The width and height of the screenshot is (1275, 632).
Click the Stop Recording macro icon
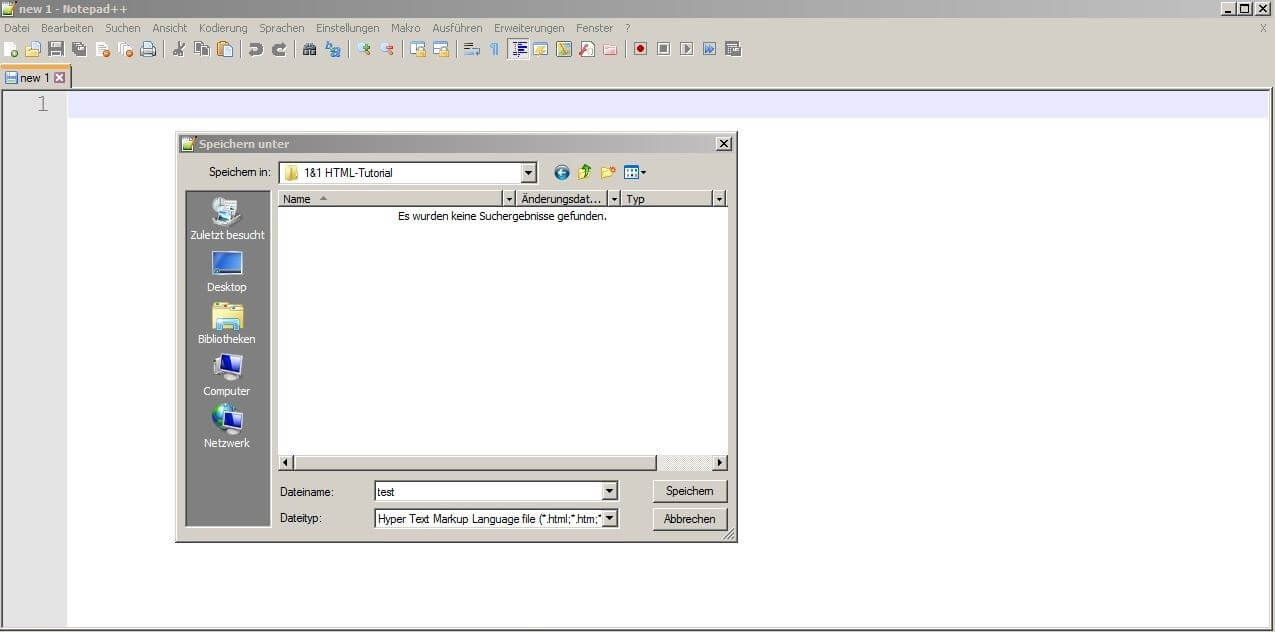(x=663, y=49)
